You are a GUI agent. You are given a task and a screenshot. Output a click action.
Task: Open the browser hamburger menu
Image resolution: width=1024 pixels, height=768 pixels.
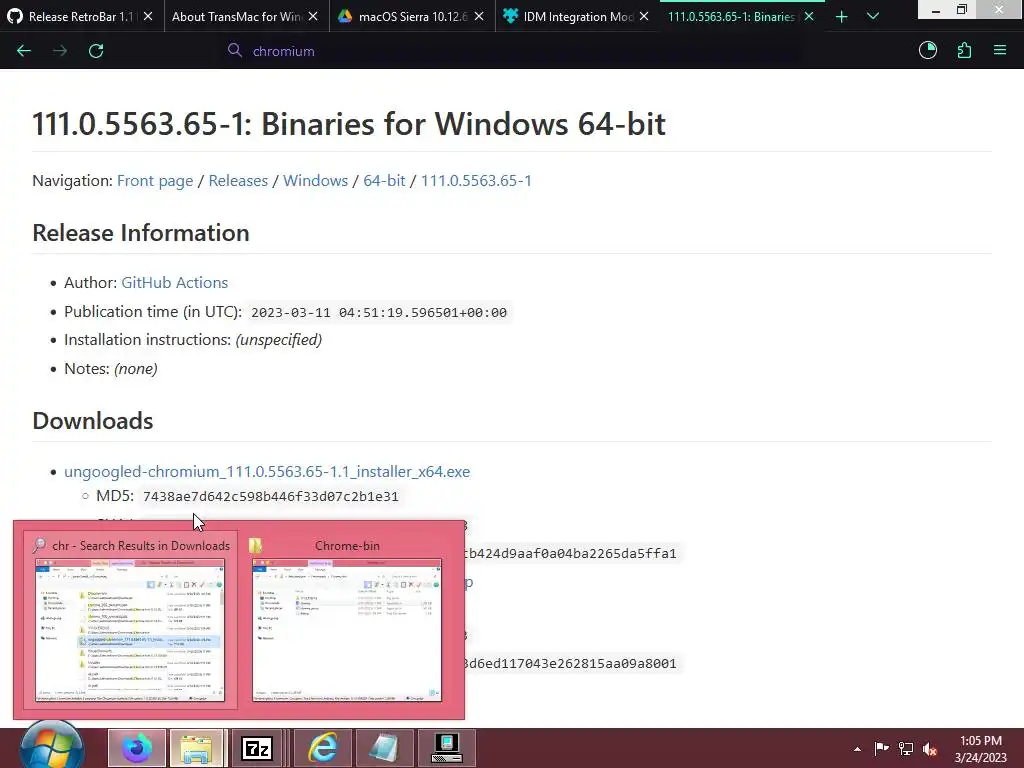pos(1000,50)
